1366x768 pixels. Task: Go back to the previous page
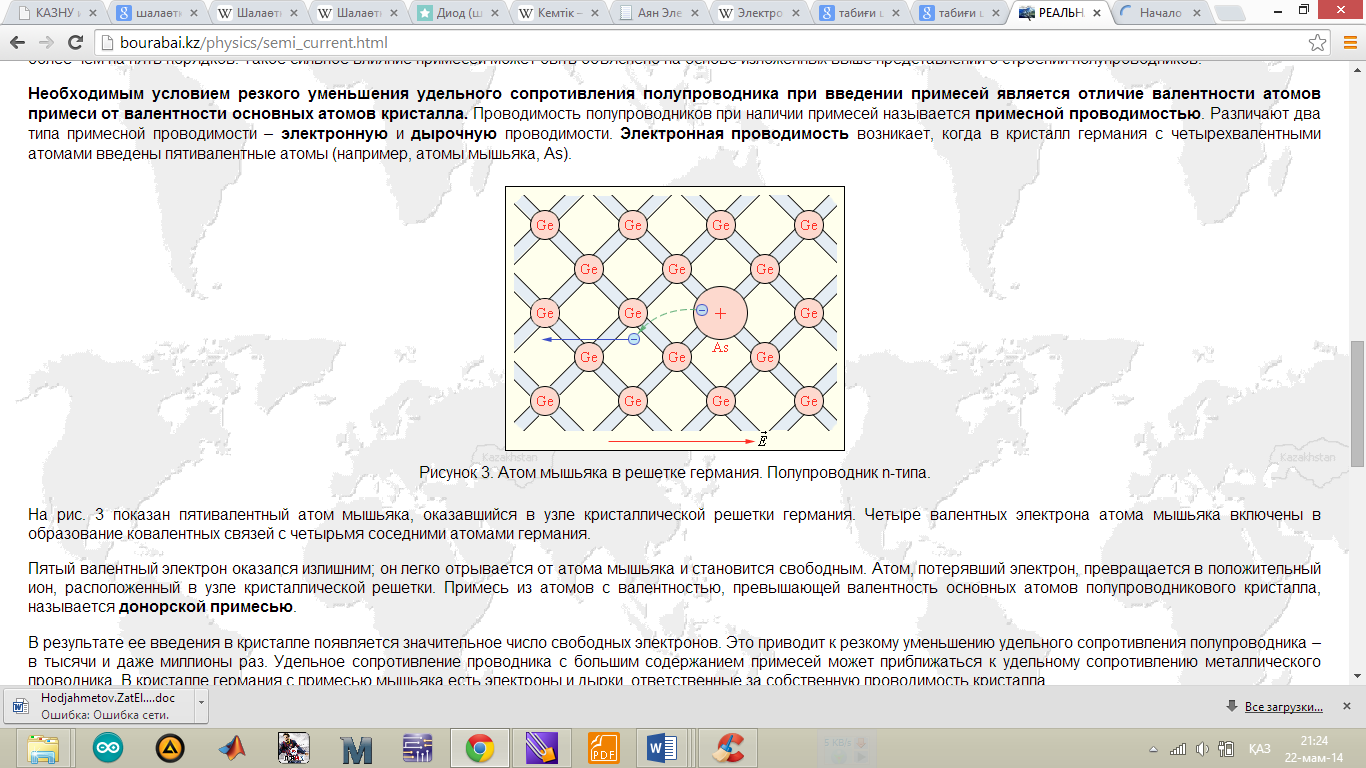tap(18, 44)
